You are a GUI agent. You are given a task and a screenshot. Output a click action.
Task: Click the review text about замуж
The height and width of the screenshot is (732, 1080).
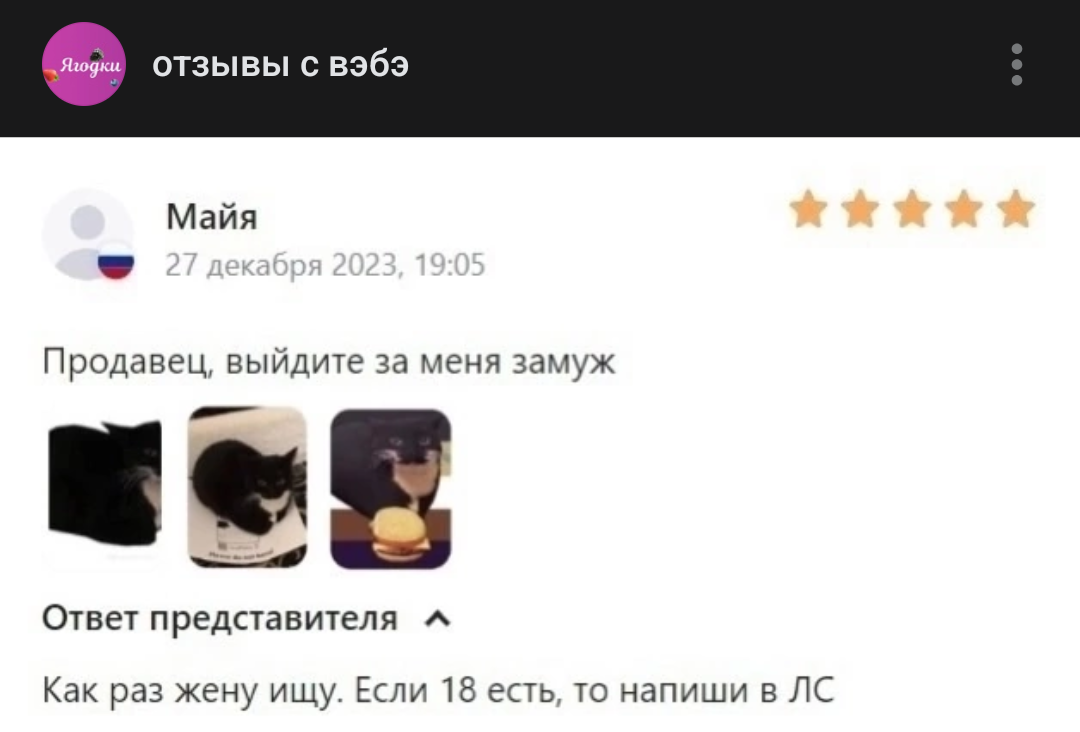(x=329, y=362)
